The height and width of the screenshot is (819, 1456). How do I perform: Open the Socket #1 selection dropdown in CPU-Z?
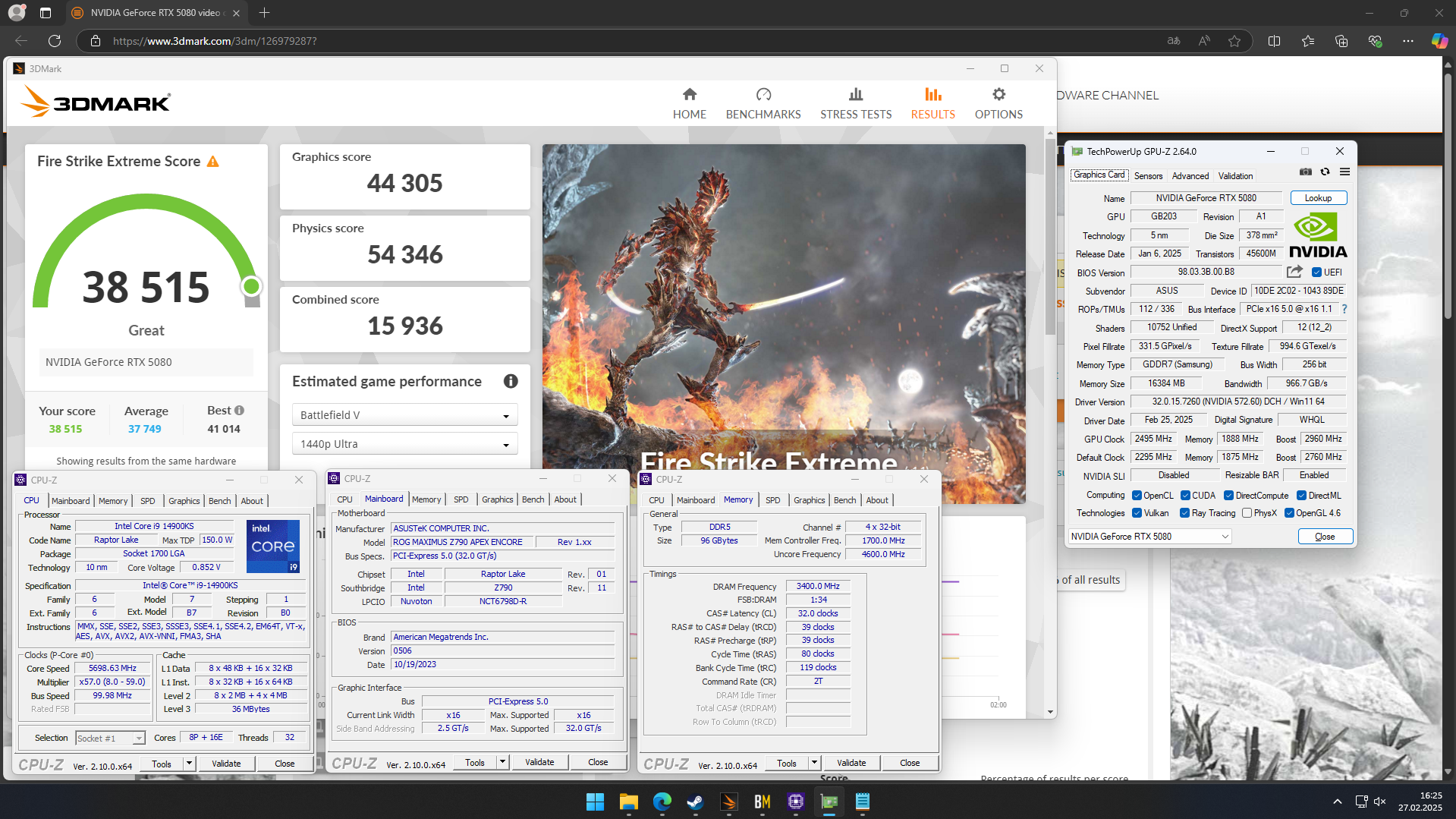click(110, 738)
